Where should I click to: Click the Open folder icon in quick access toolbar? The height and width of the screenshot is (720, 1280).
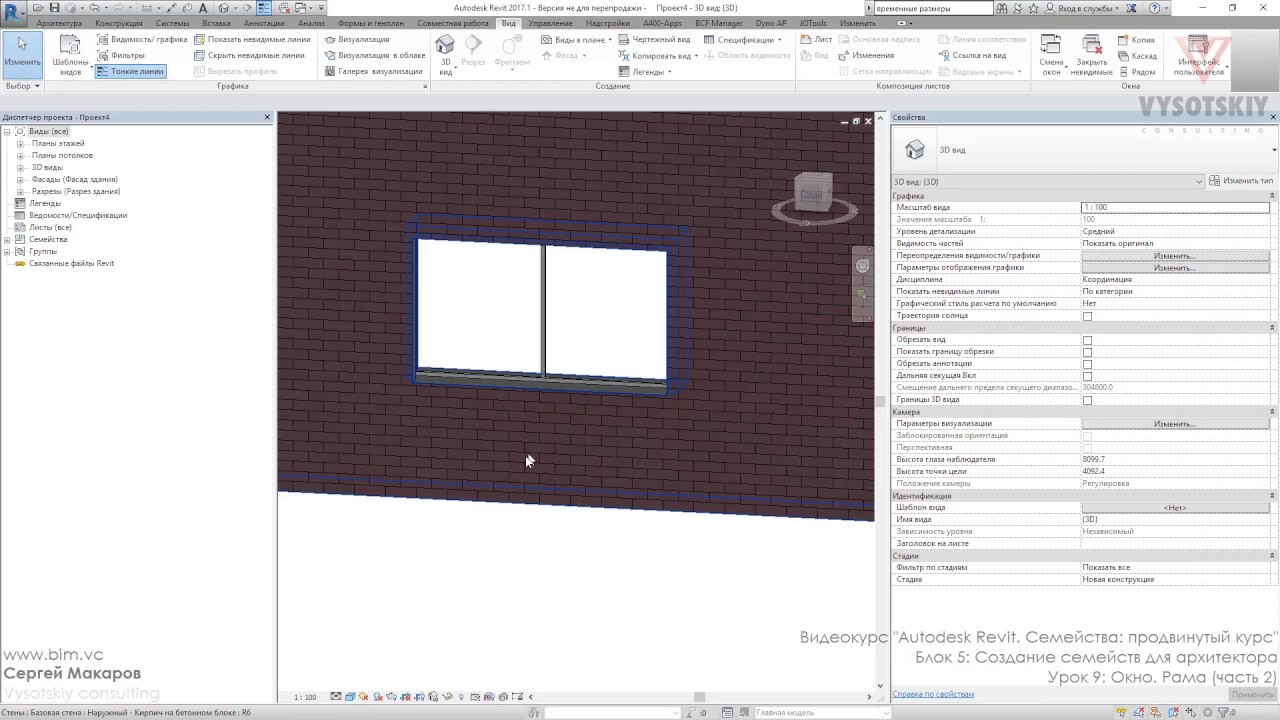point(37,8)
